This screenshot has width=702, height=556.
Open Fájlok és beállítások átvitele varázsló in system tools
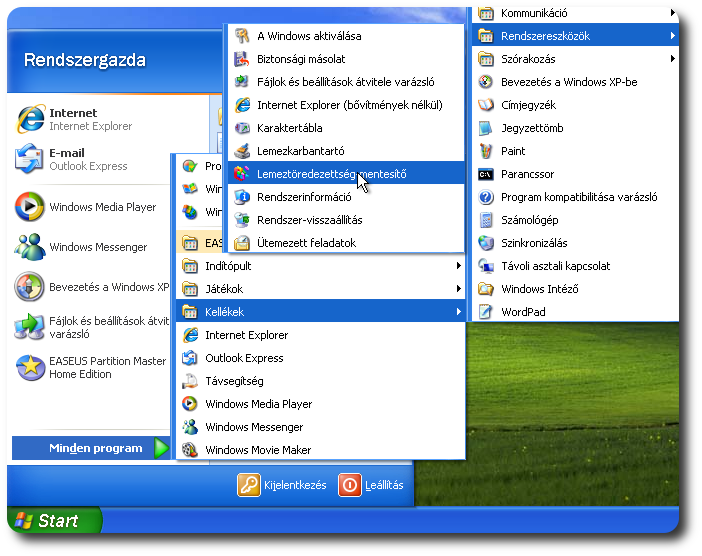pyautogui.click(x=346, y=82)
